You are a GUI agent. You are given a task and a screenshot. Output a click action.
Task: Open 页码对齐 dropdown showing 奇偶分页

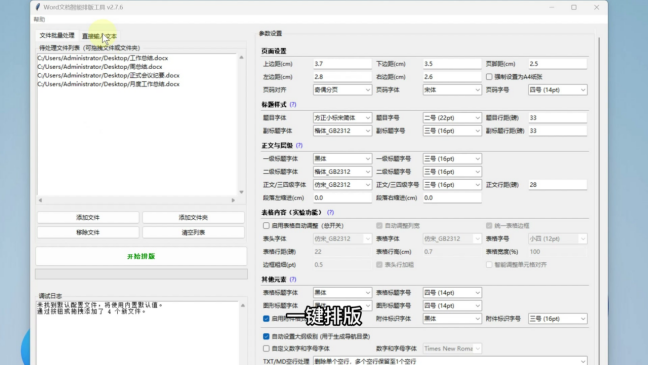(x=342, y=90)
